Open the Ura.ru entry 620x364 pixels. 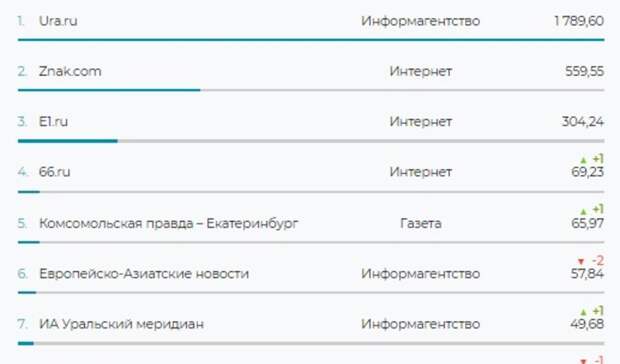(x=58, y=21)
